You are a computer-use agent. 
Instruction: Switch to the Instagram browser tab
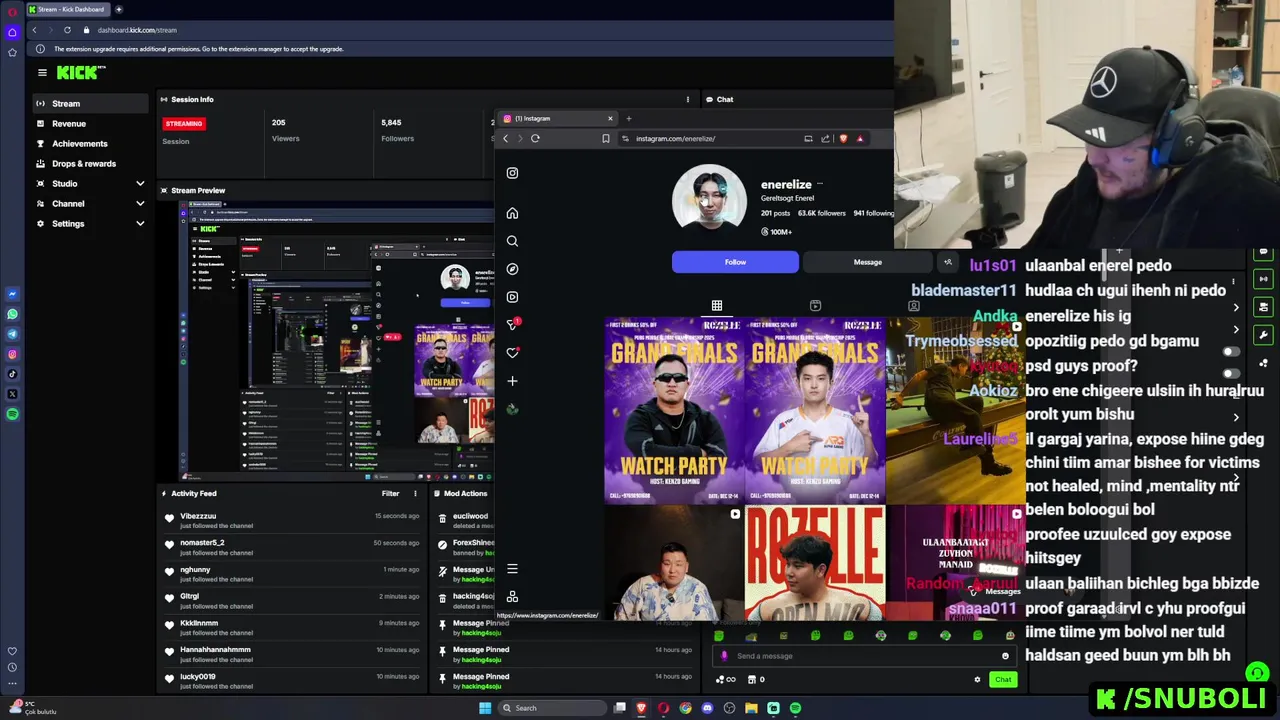[555, 118]
